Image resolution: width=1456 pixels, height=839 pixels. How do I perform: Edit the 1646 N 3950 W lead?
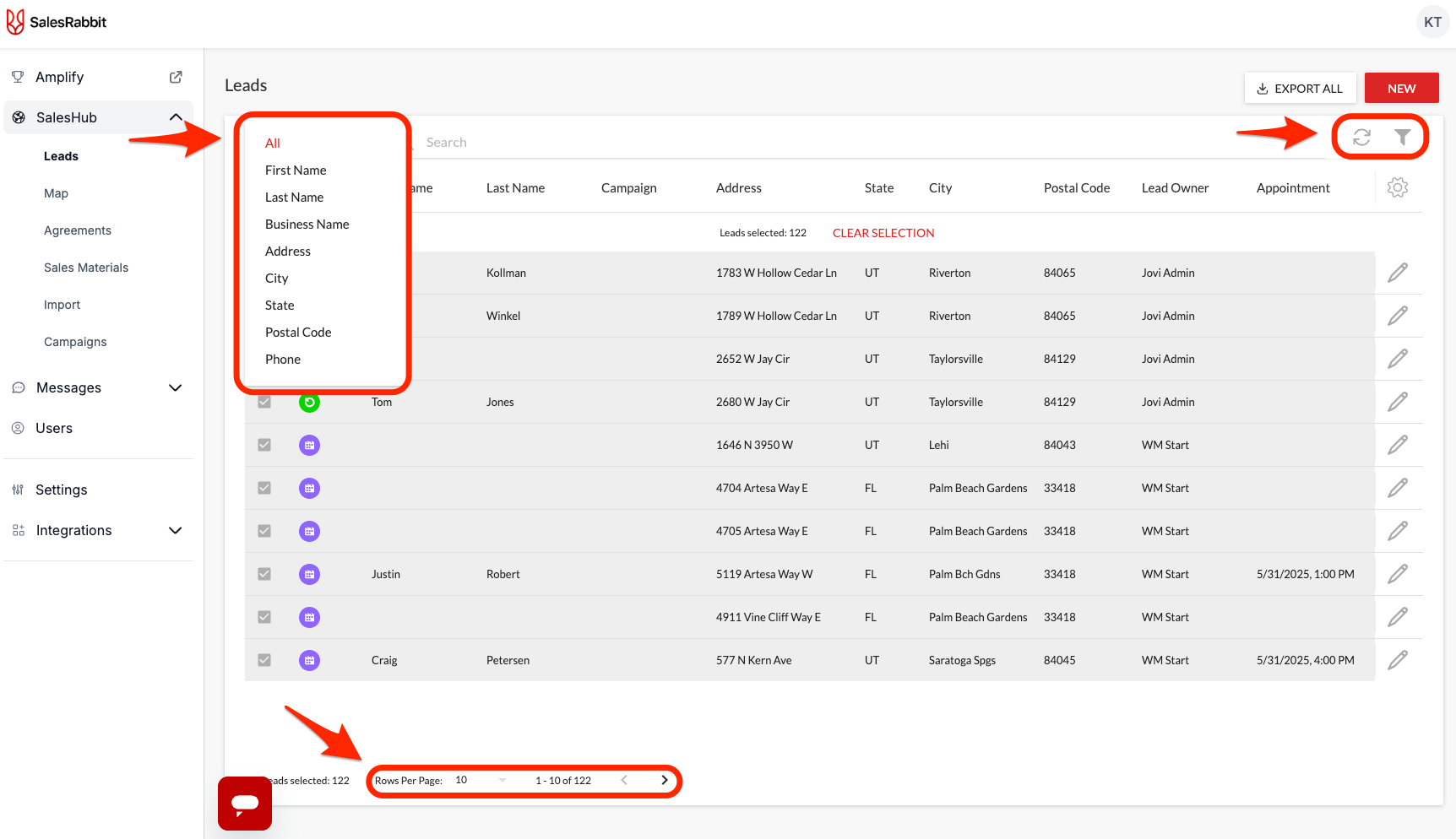[x=1398, y=445]
